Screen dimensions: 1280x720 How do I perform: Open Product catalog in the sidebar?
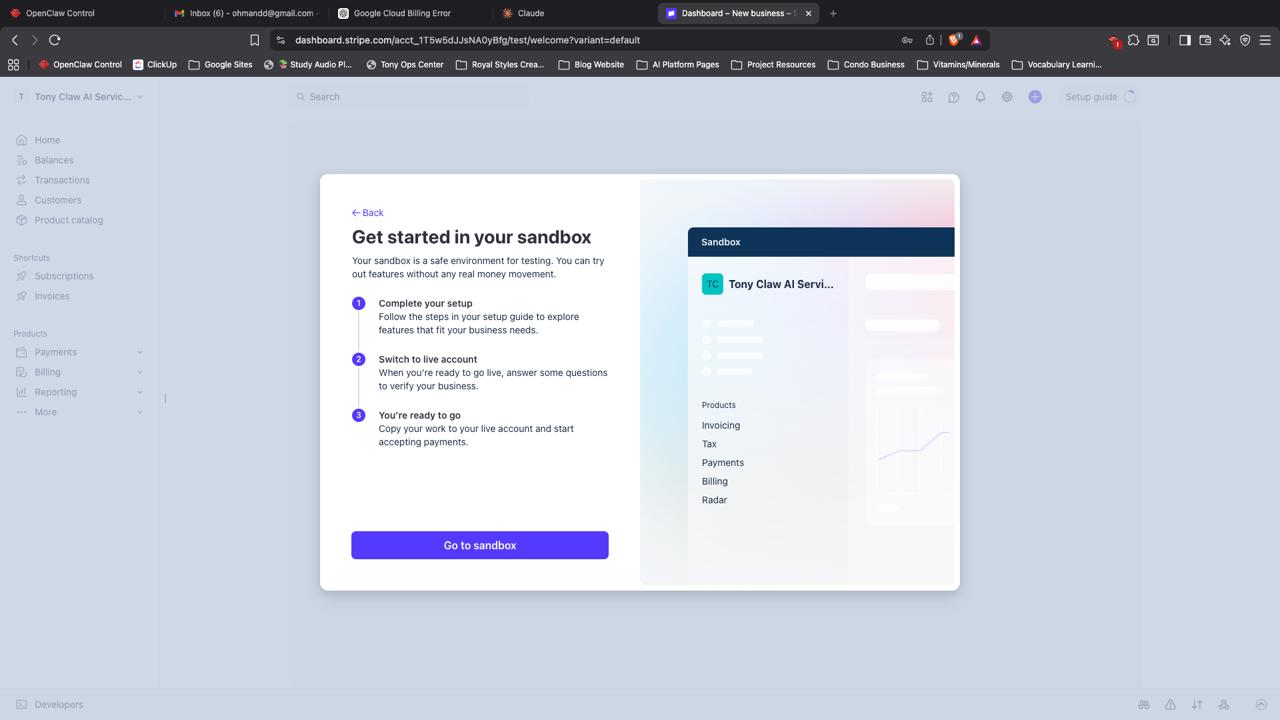[x=68, y=220]
